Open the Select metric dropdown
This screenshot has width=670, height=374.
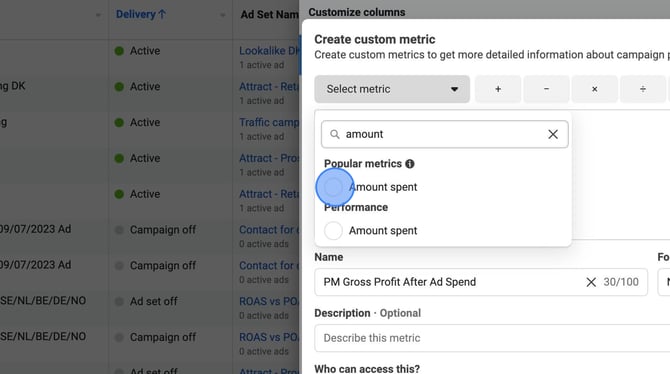pos(392,89)
